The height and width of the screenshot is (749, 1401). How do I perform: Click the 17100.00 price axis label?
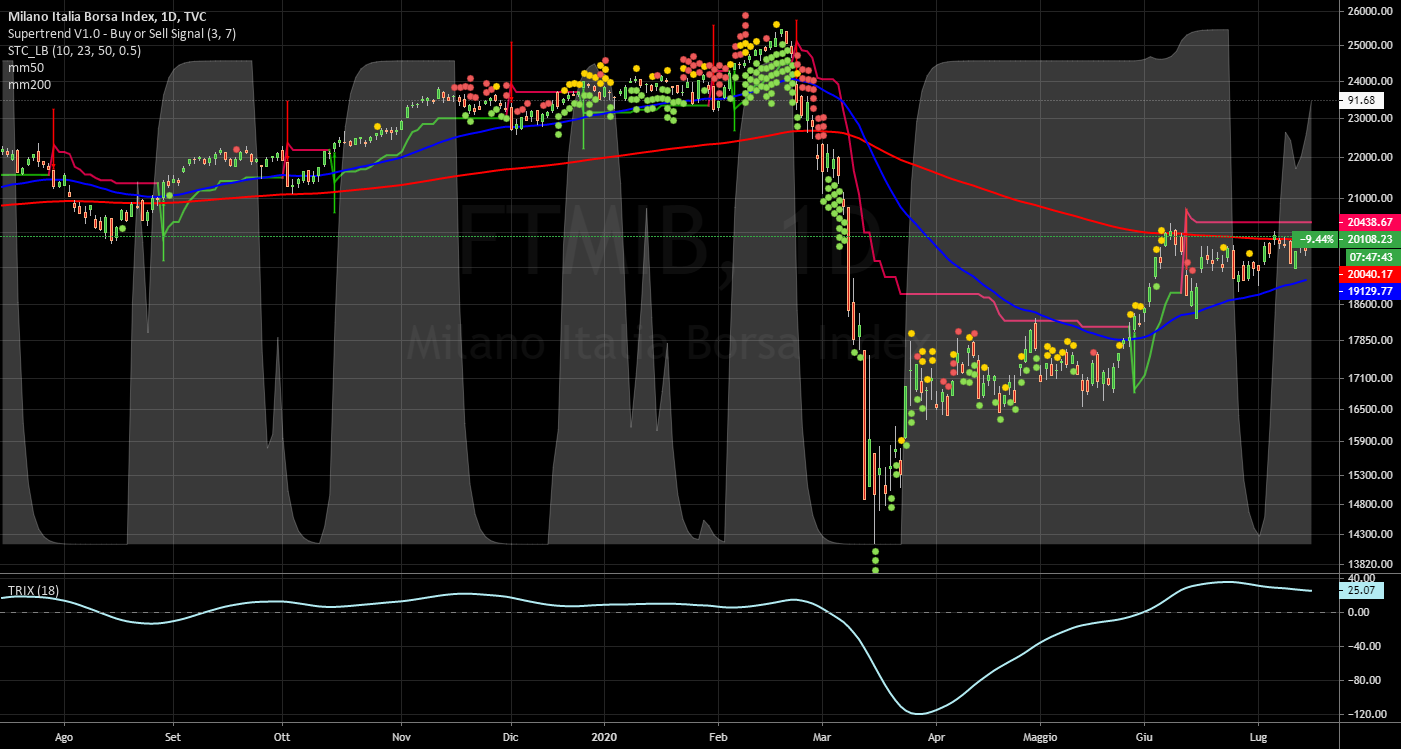pyautogui.click(x=1368, y=378)
